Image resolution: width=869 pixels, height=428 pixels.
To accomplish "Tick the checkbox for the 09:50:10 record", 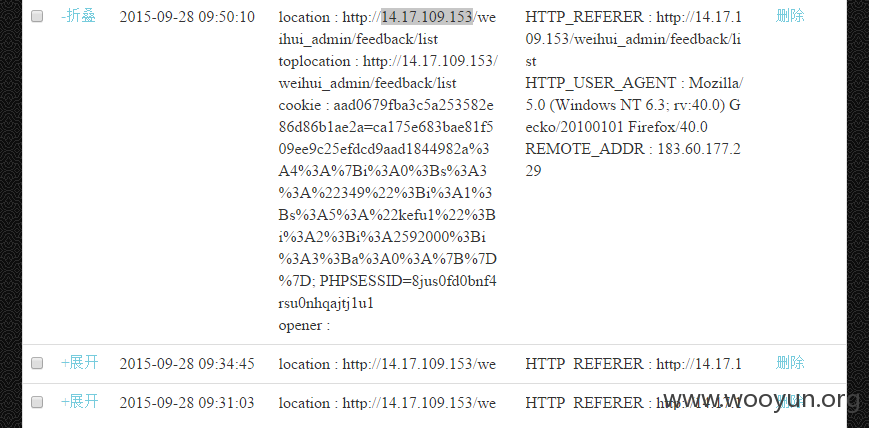I will [x=37, y=17].
